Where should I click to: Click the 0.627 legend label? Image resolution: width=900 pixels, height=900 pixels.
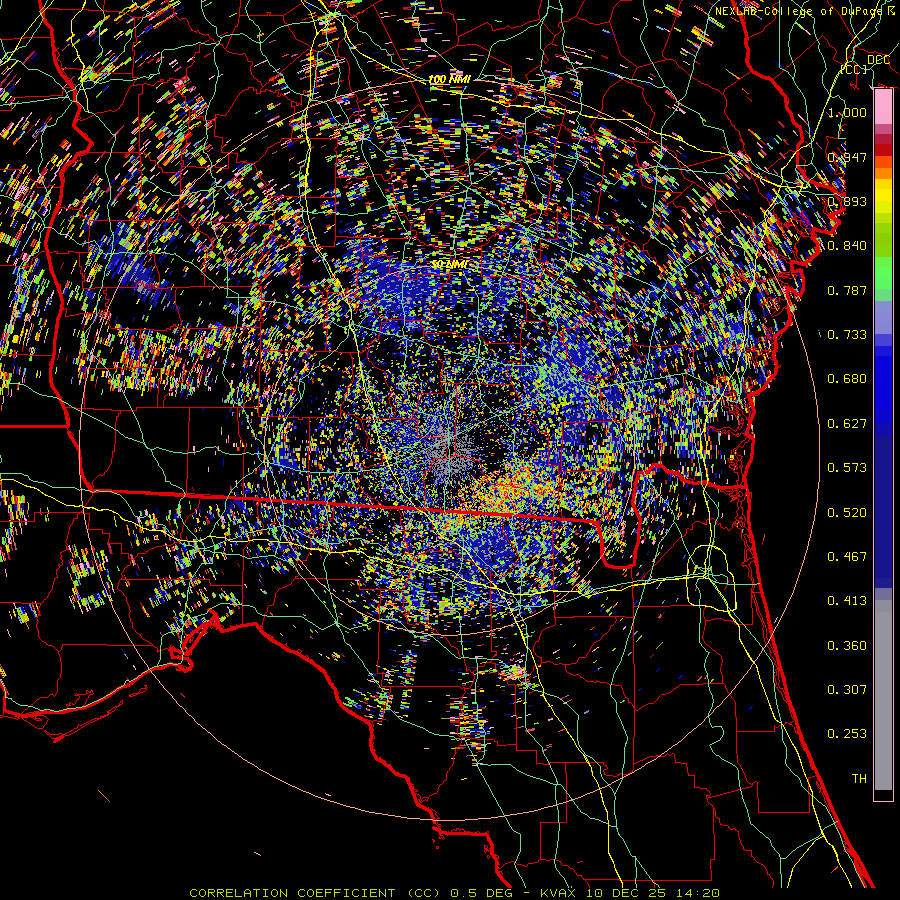point(847,423)
